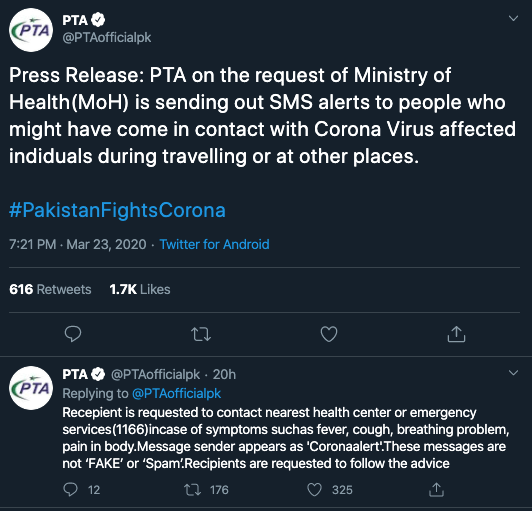Click the @PTAofficialpk handle under the top name
Image resolution: width=532 pixels, height=511 pixels.
[x=107, y=38]
